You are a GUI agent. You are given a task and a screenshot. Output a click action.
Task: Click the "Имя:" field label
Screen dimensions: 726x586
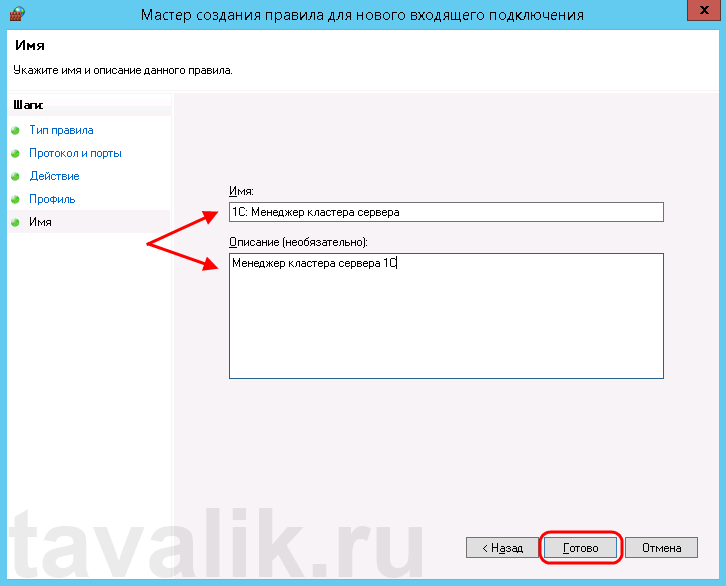click(x=241, y=191)
